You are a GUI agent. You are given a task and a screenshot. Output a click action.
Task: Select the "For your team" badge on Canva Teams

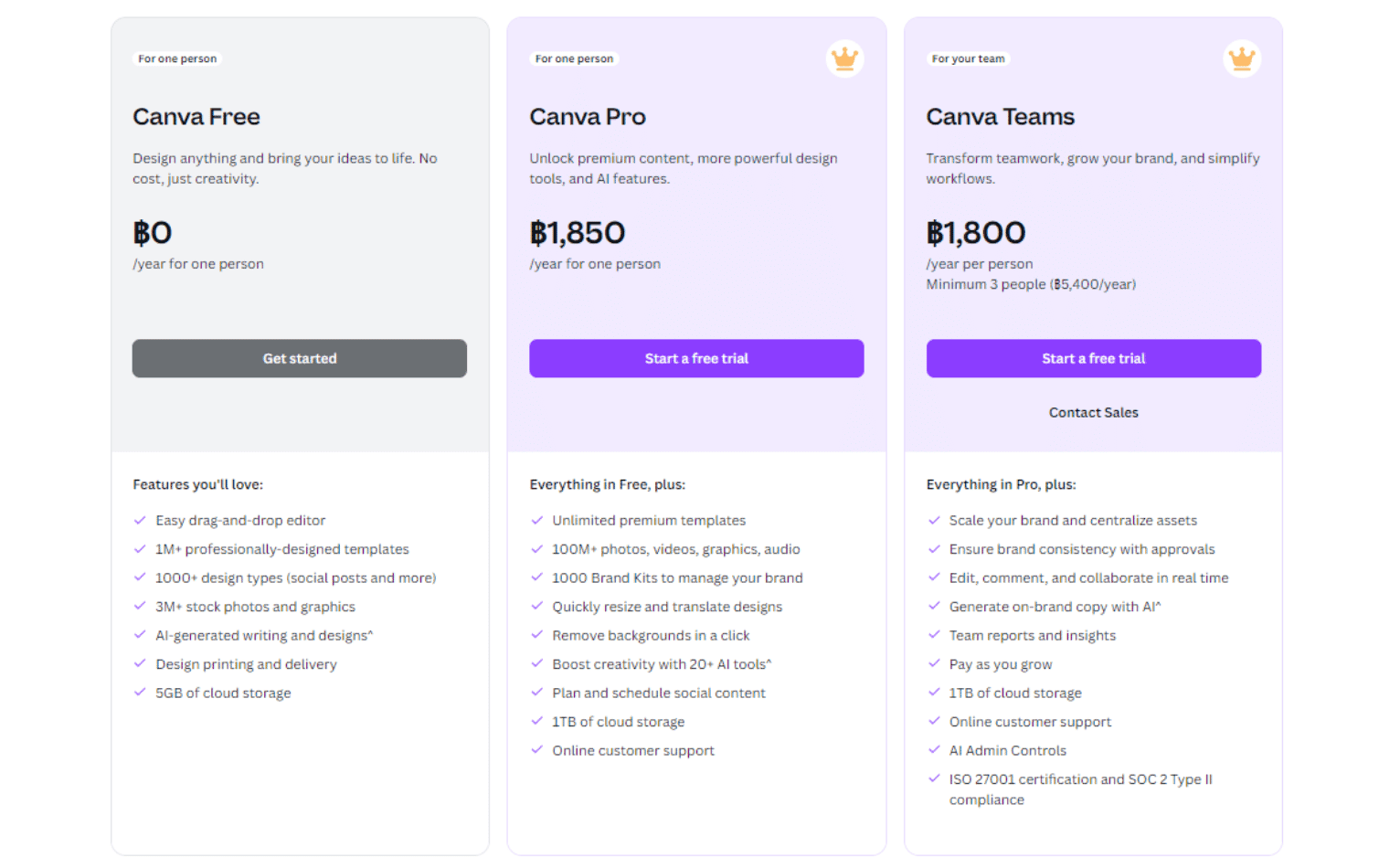tap(968, 58)
